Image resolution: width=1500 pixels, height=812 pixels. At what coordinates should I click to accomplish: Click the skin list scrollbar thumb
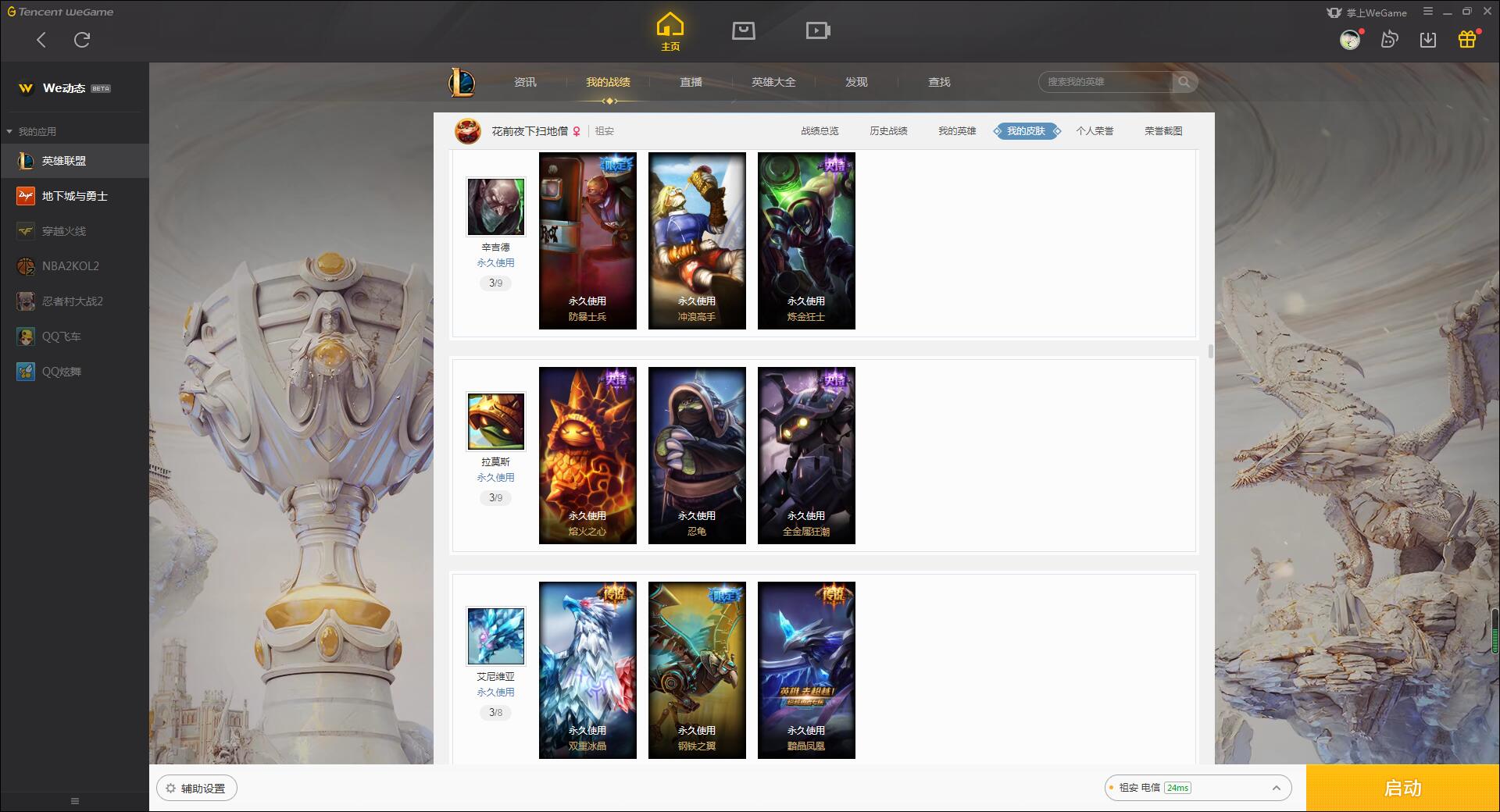coord(1211,351)
